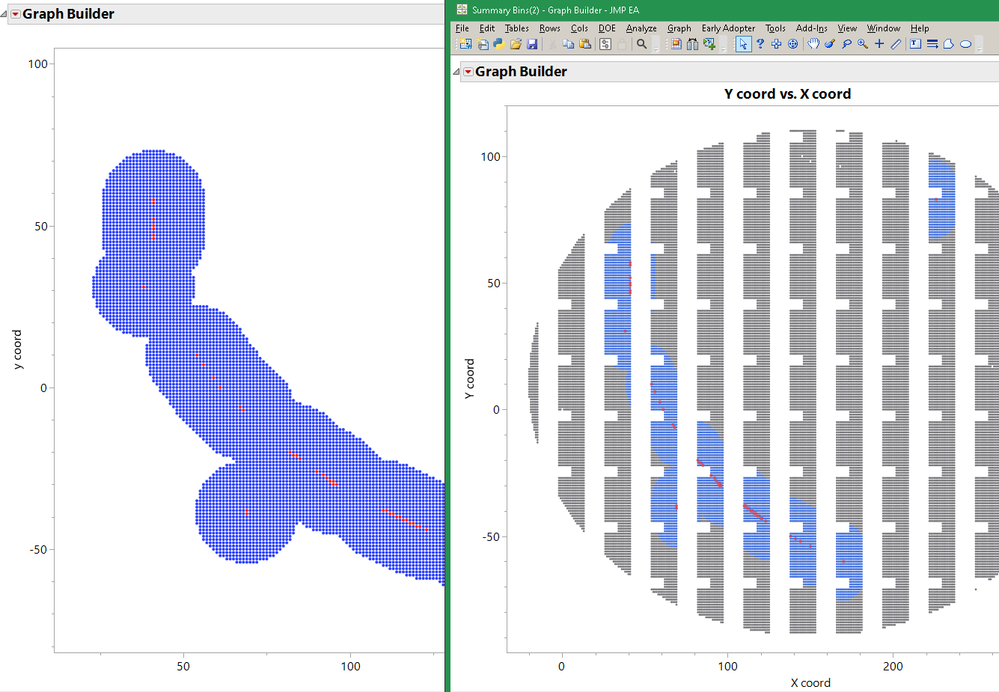Viewport: 999px width, 692px height.
Task: Click the 'Y coord' axis label in right graph
Action: tap(470, 378)
